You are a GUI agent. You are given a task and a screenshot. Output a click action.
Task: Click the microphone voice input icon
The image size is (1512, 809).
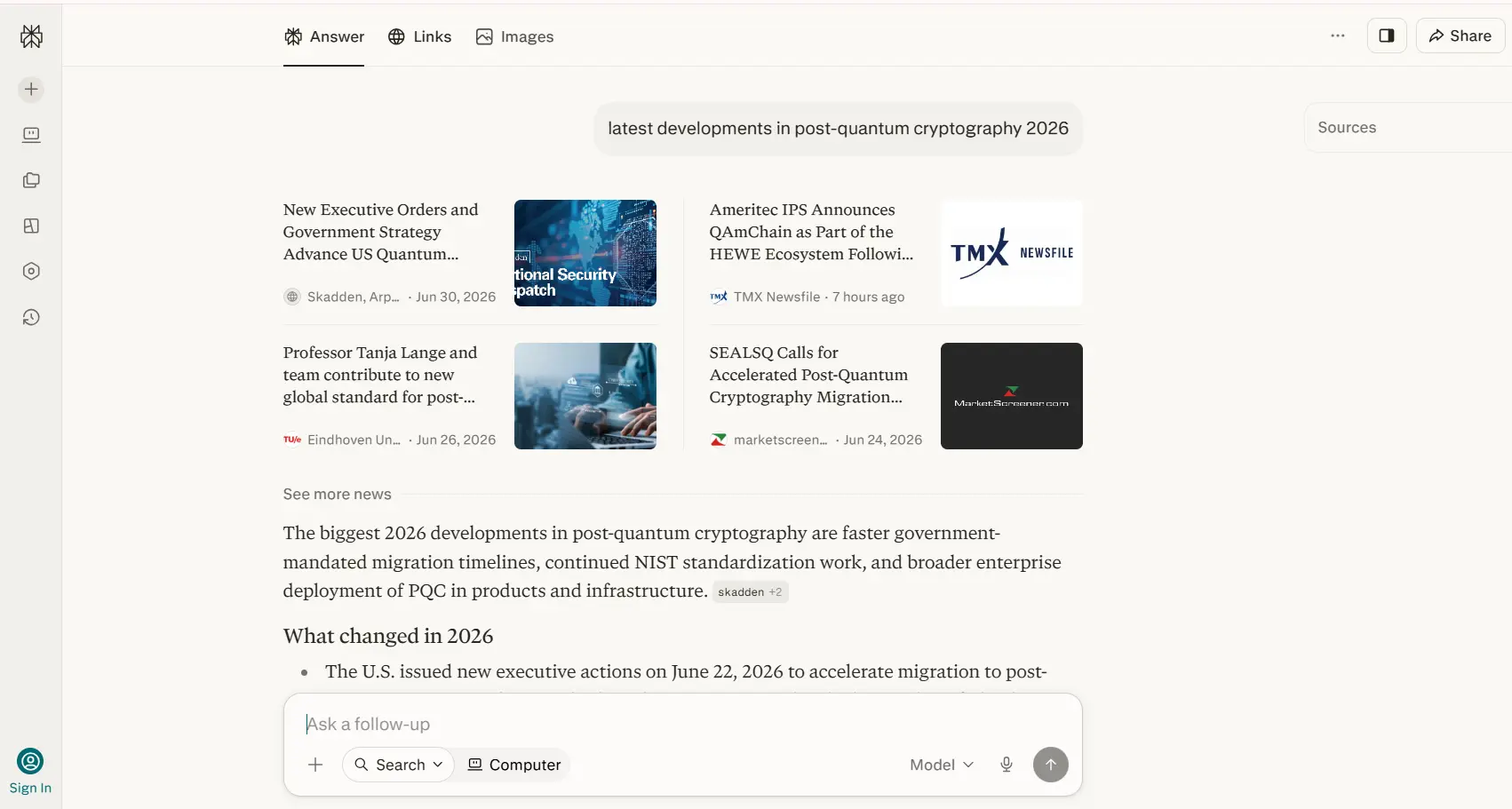click(1007, 765)
